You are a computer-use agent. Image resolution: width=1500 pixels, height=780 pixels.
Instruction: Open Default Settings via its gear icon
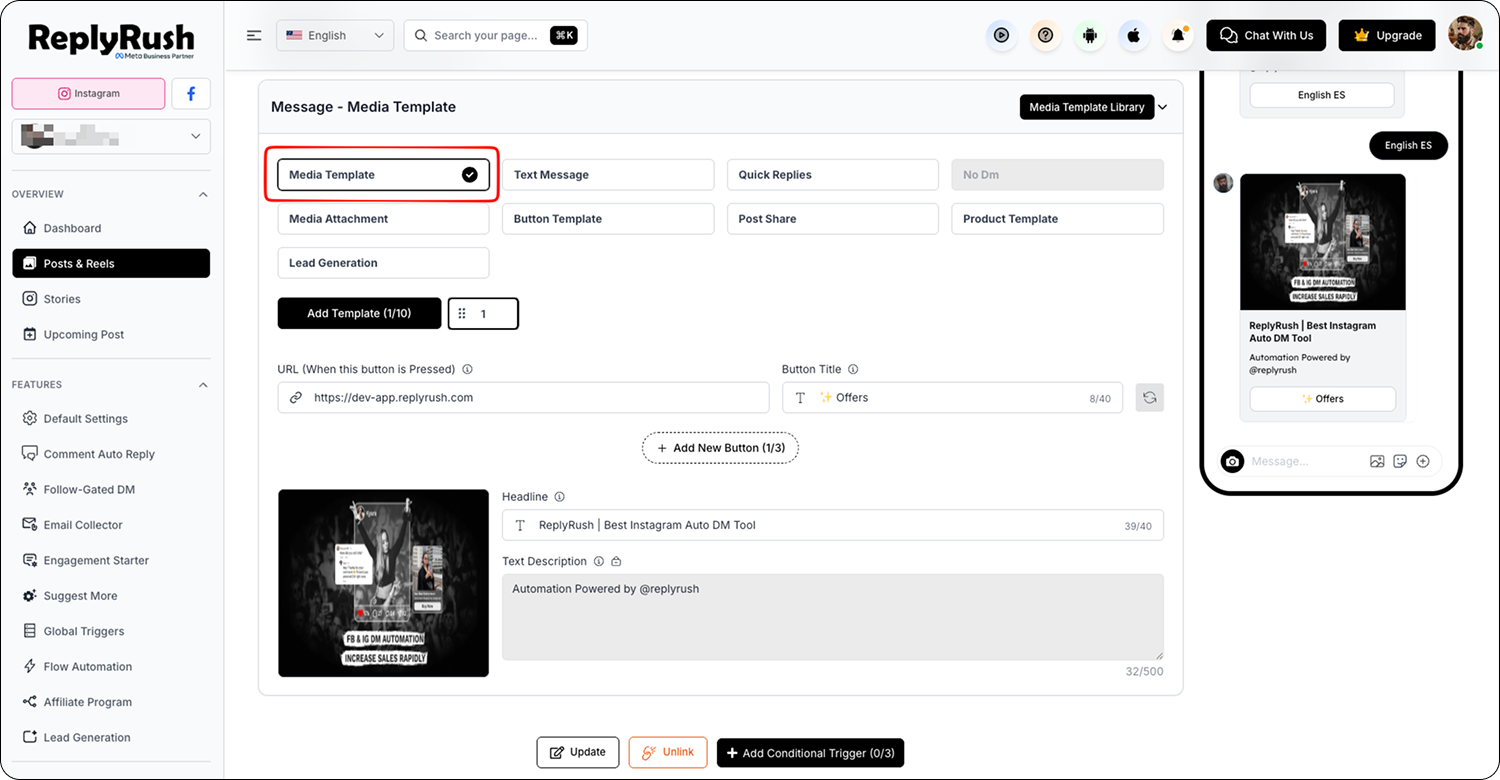tap(29, 419)
